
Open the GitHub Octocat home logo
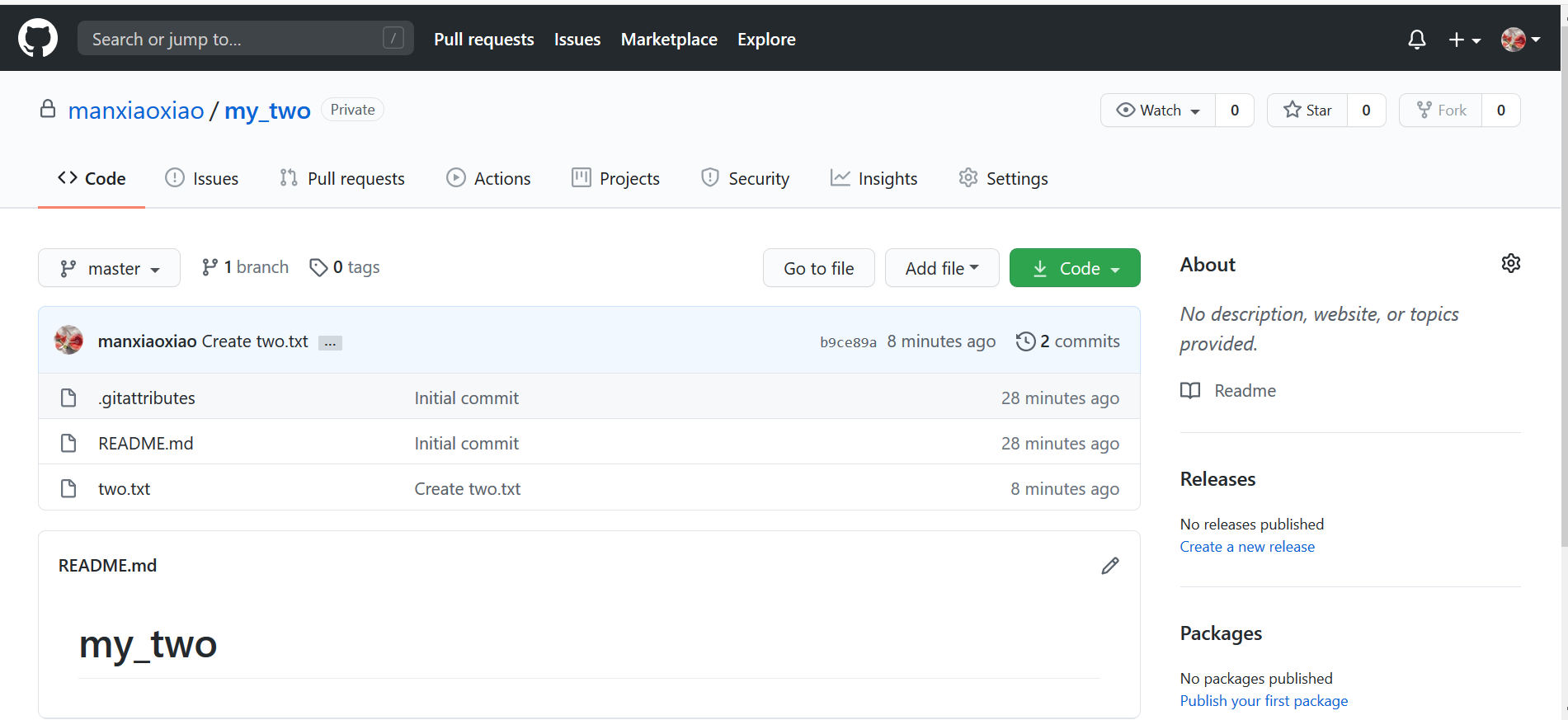click(38, 39)
